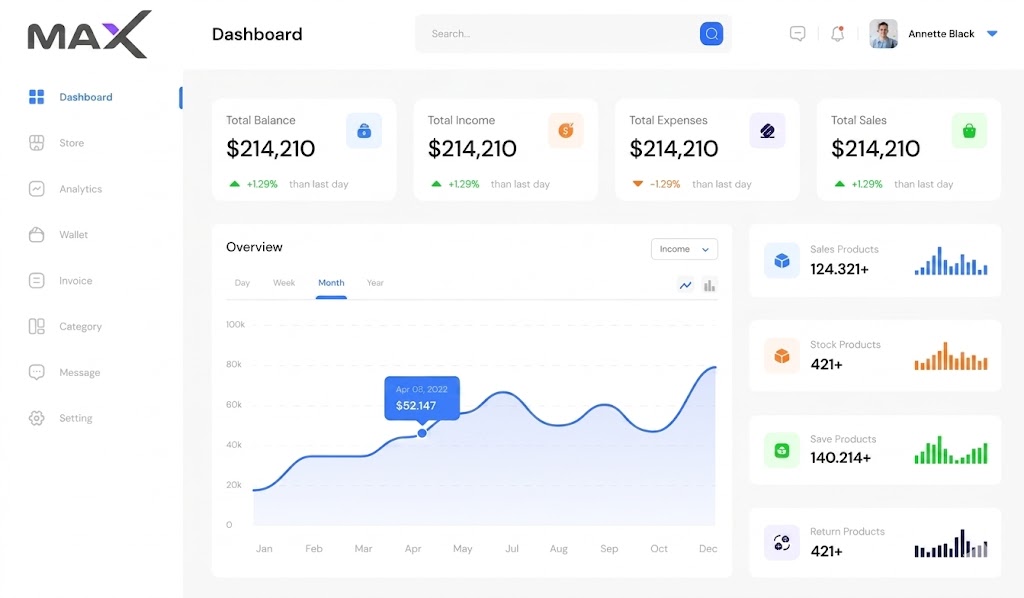
Task: Go to Wallet in the sidebar
Action: pyautogui.click(x=73, y=235)
